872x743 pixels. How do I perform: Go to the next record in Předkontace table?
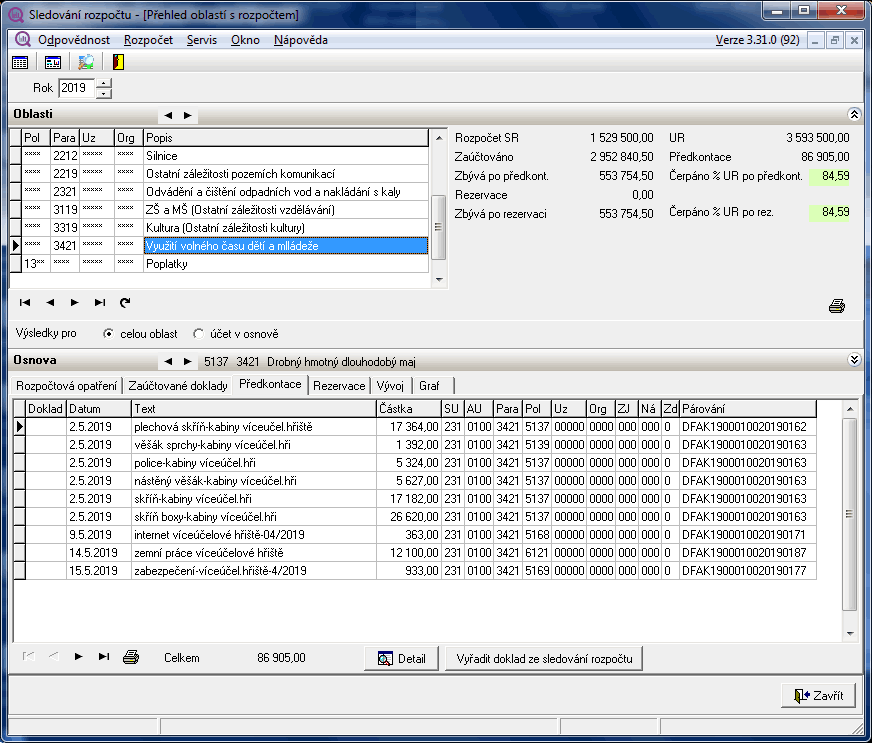tap(78, 657)
